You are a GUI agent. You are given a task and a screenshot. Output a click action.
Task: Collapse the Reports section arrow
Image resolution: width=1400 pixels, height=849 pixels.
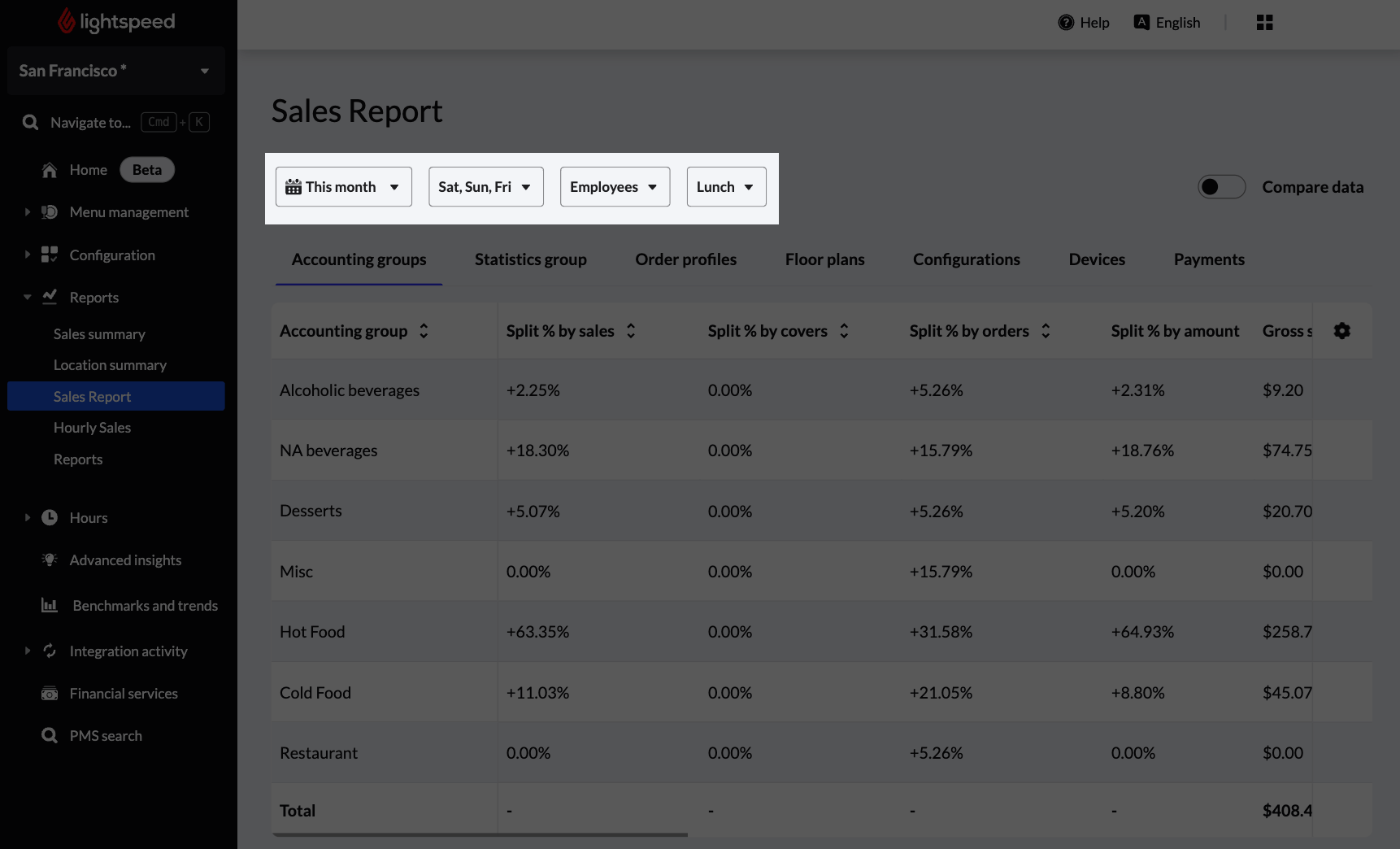(x=27, y=297)
